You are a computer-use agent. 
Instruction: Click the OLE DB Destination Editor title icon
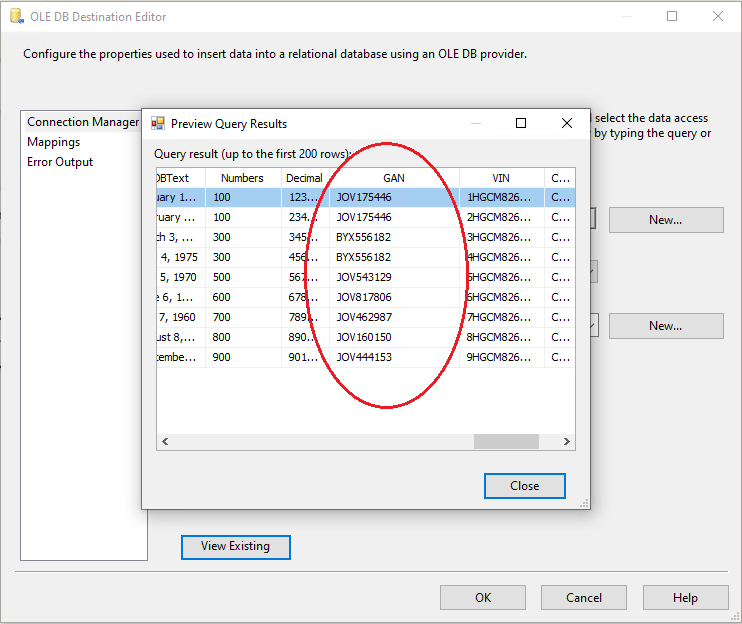[15, 17]
